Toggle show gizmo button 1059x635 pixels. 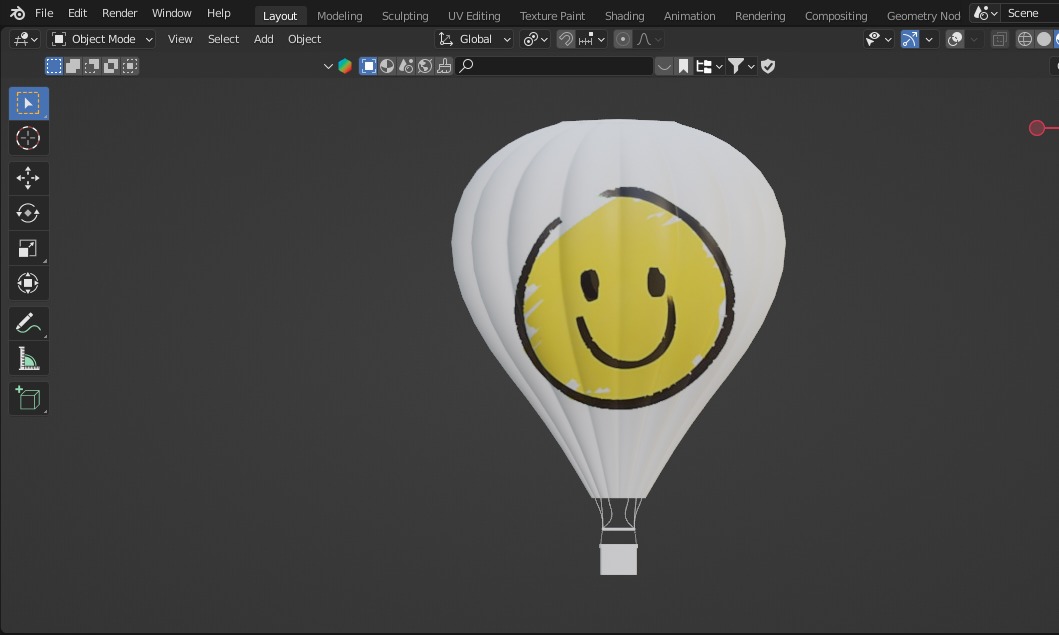(x=910, y=39)
